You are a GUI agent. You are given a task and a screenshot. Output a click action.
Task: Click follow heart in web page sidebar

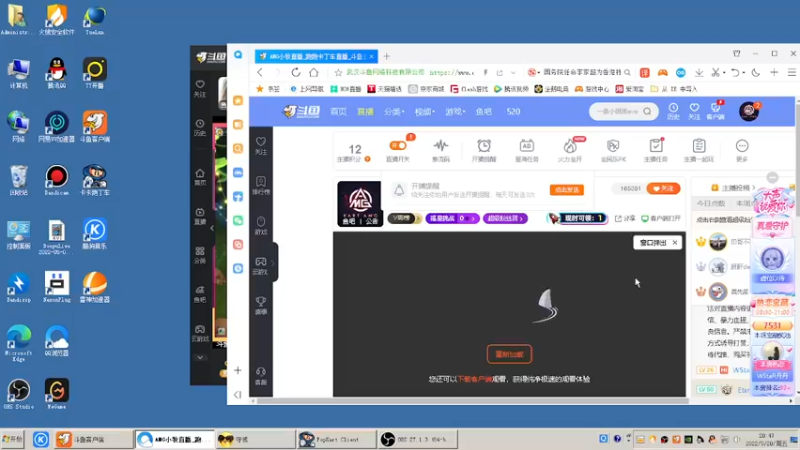261,145
